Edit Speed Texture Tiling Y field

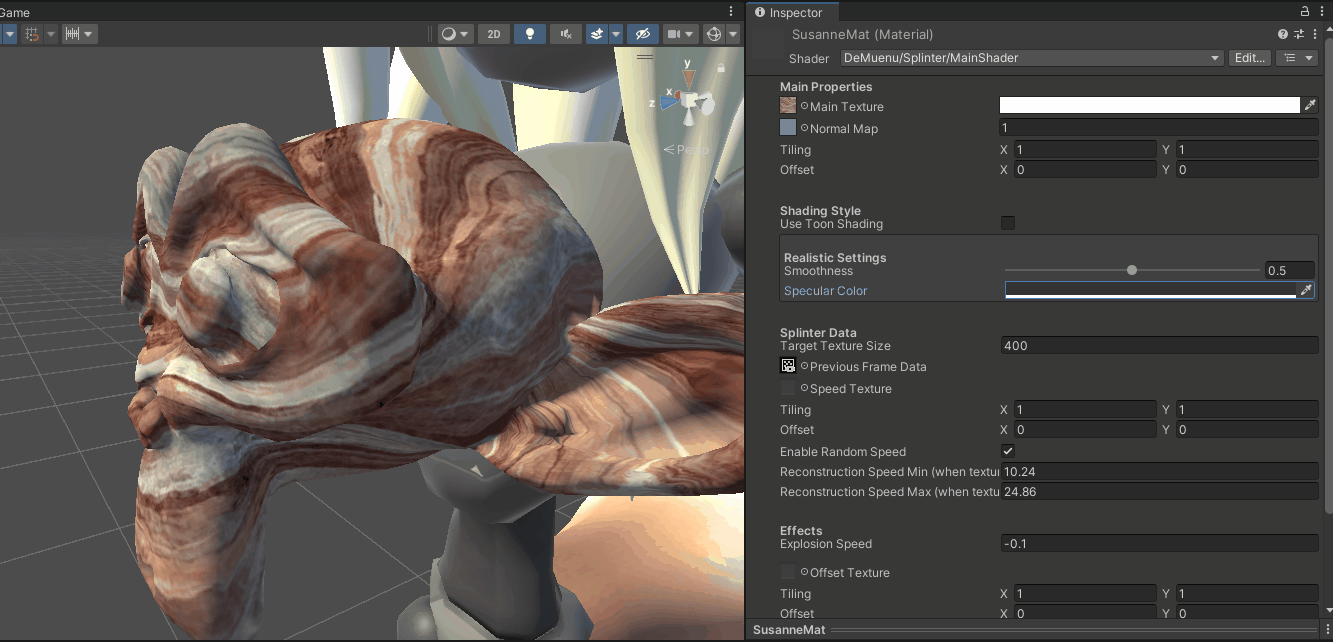point(1247,410)
